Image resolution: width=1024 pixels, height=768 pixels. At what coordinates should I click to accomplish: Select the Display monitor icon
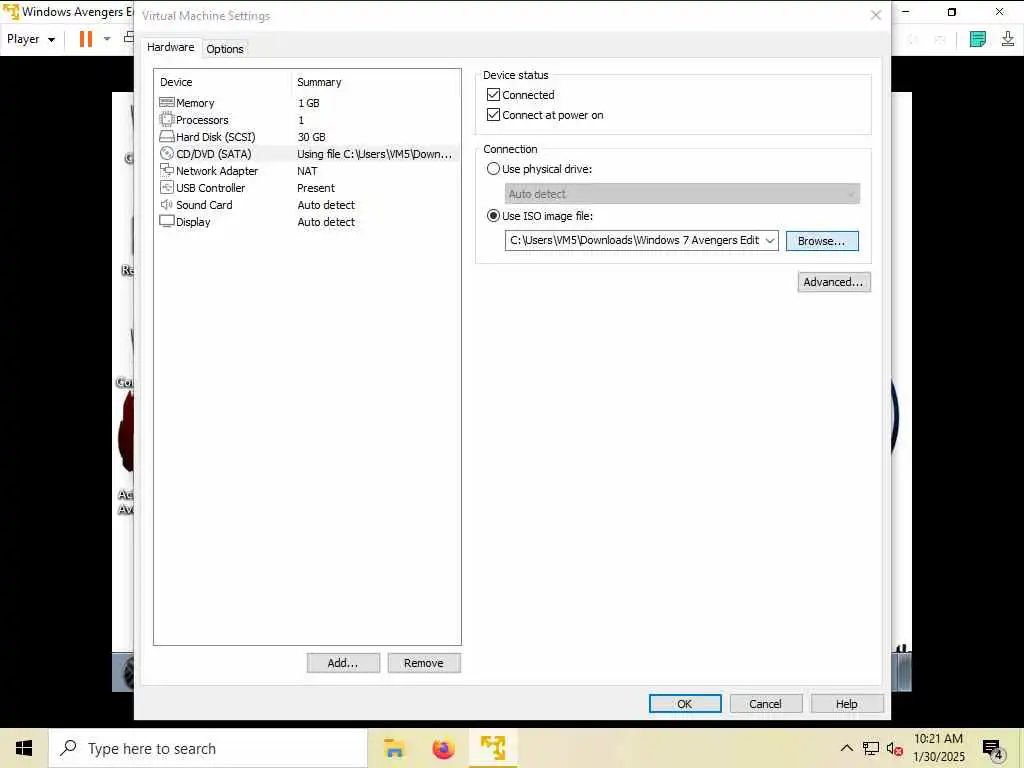coord(167,221)
